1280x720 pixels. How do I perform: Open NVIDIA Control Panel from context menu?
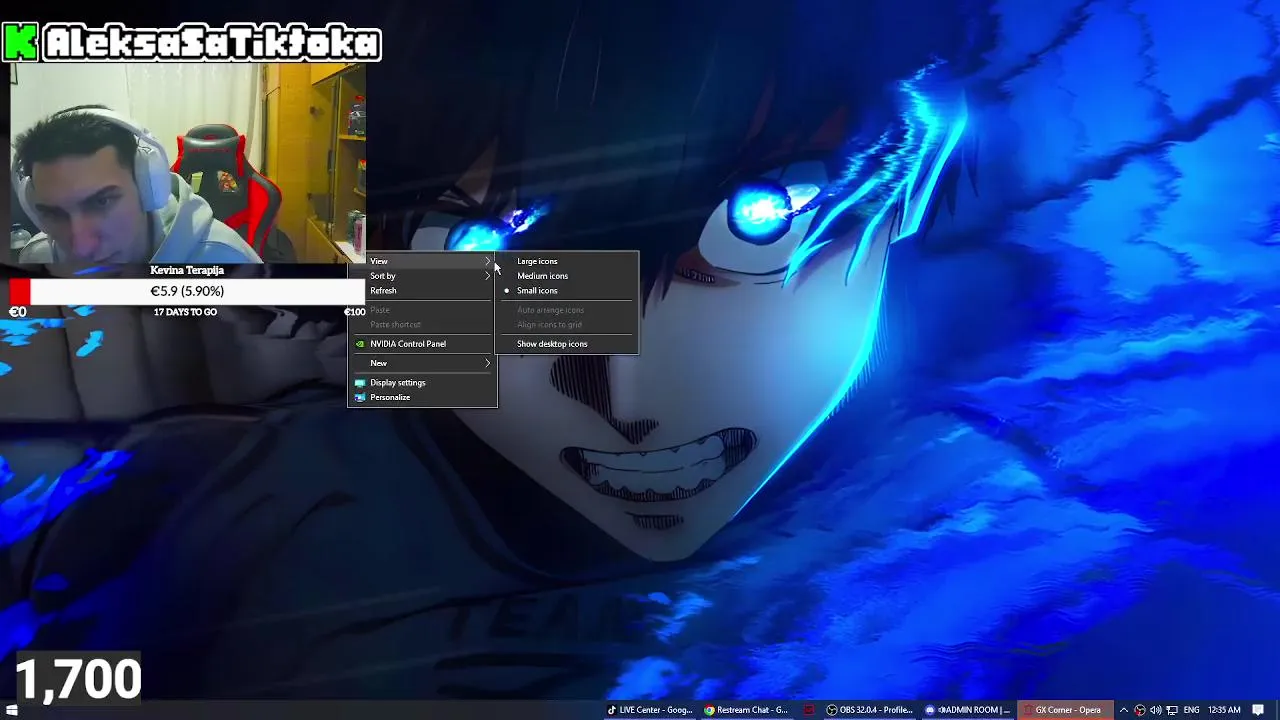coord(422,344)
